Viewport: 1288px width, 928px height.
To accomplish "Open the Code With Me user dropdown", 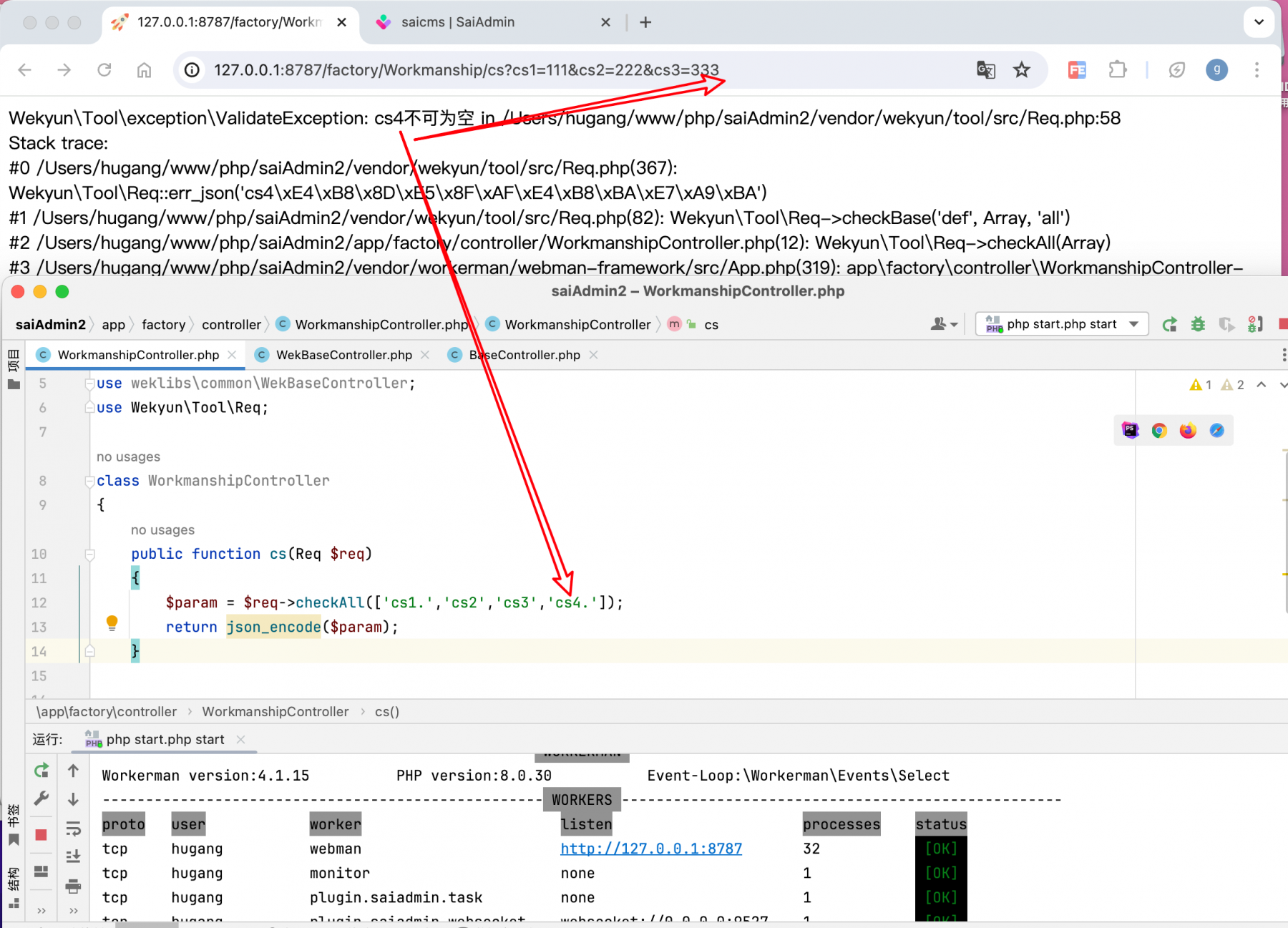I will tap(944, 324).
